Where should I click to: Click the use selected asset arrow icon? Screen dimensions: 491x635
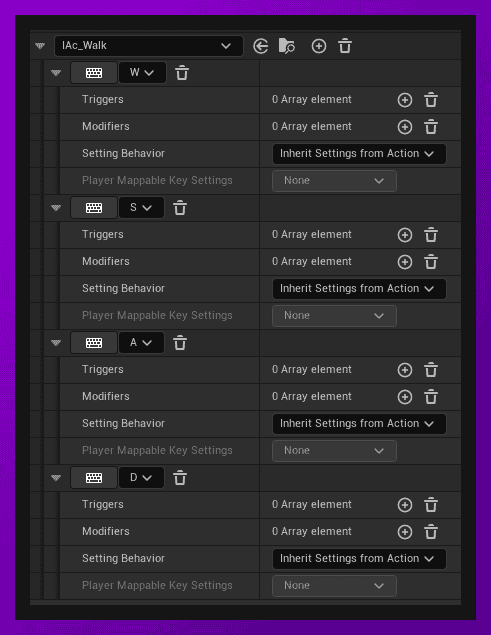260,46
